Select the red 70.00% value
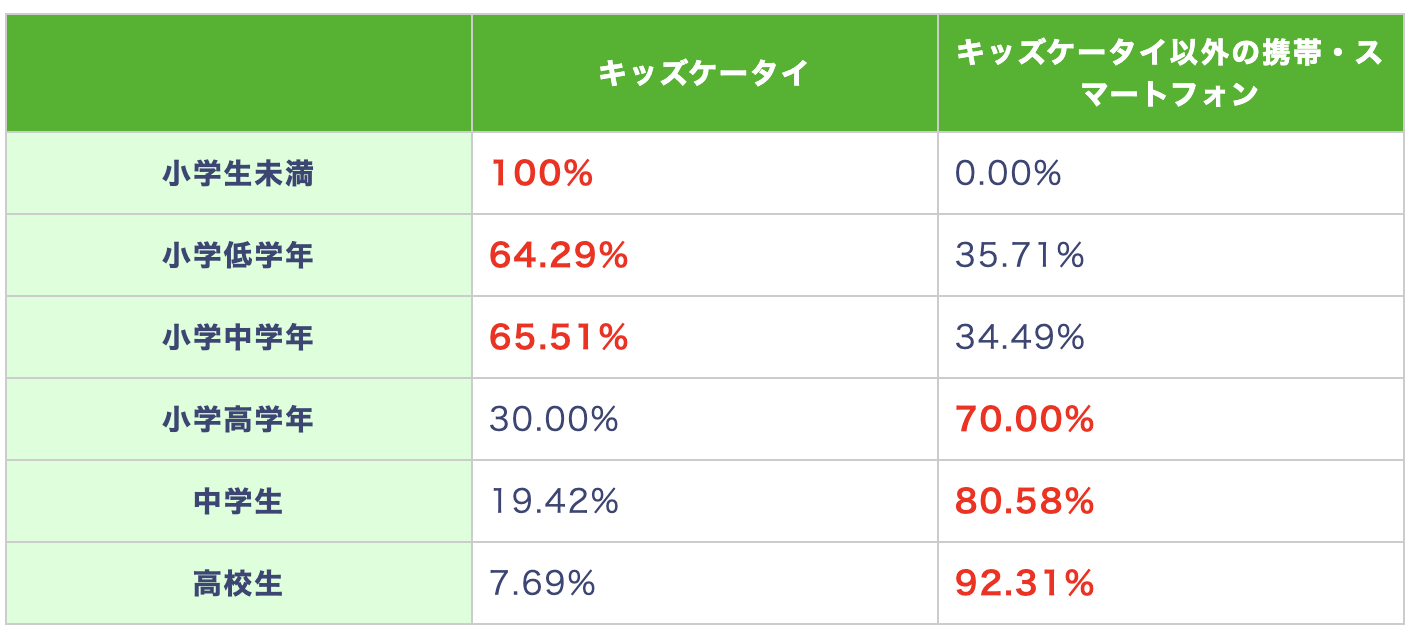The height and width of the screenshot is (632, 1412). click(x=1025, y=420)
